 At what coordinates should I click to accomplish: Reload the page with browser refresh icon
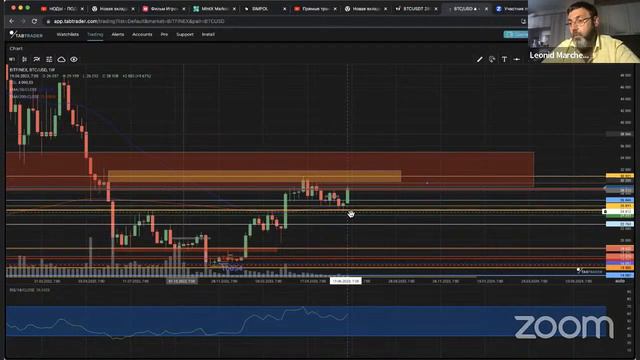pos(34,21)
